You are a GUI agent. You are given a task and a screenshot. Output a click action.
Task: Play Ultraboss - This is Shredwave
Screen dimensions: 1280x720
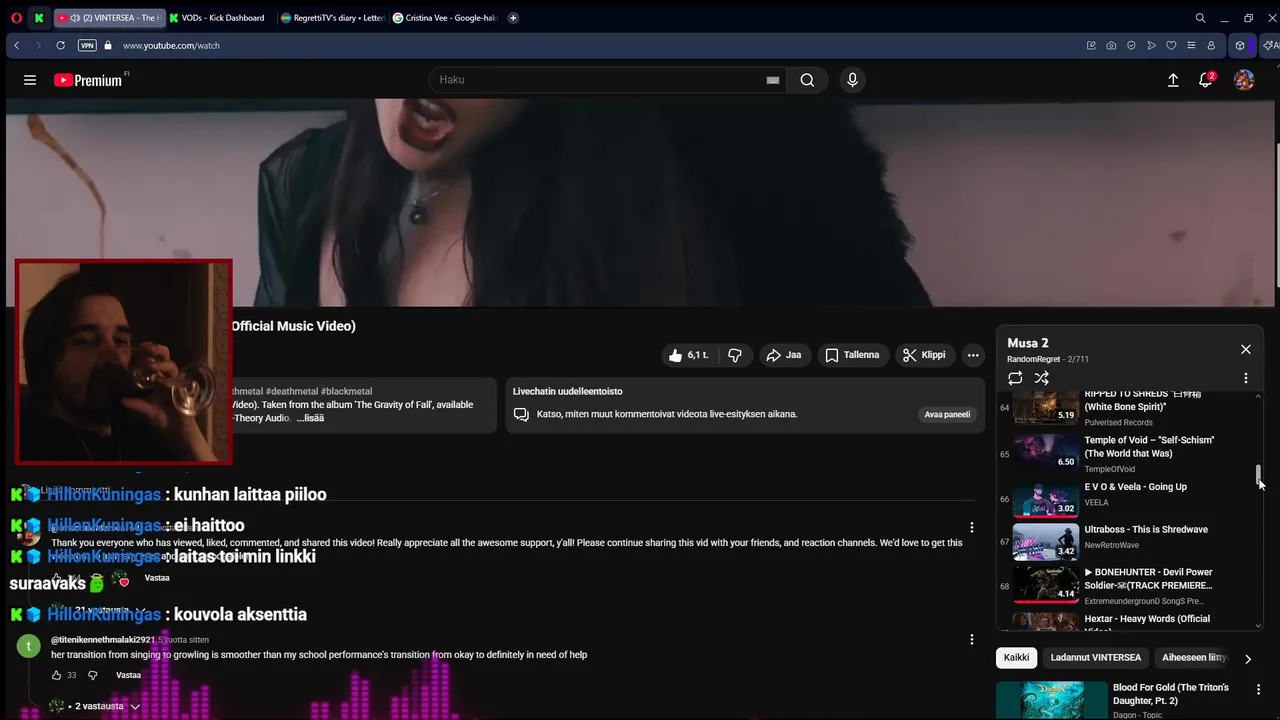pos(1125,540)
